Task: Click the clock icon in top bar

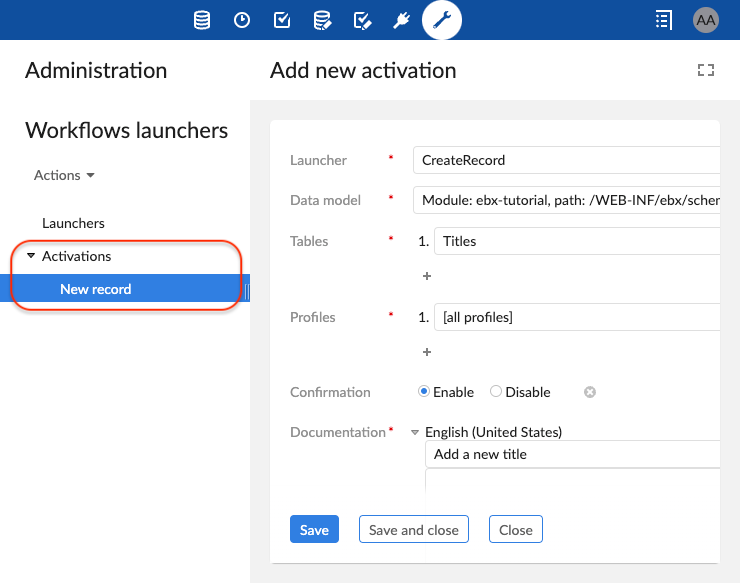Action: (242, 20)
